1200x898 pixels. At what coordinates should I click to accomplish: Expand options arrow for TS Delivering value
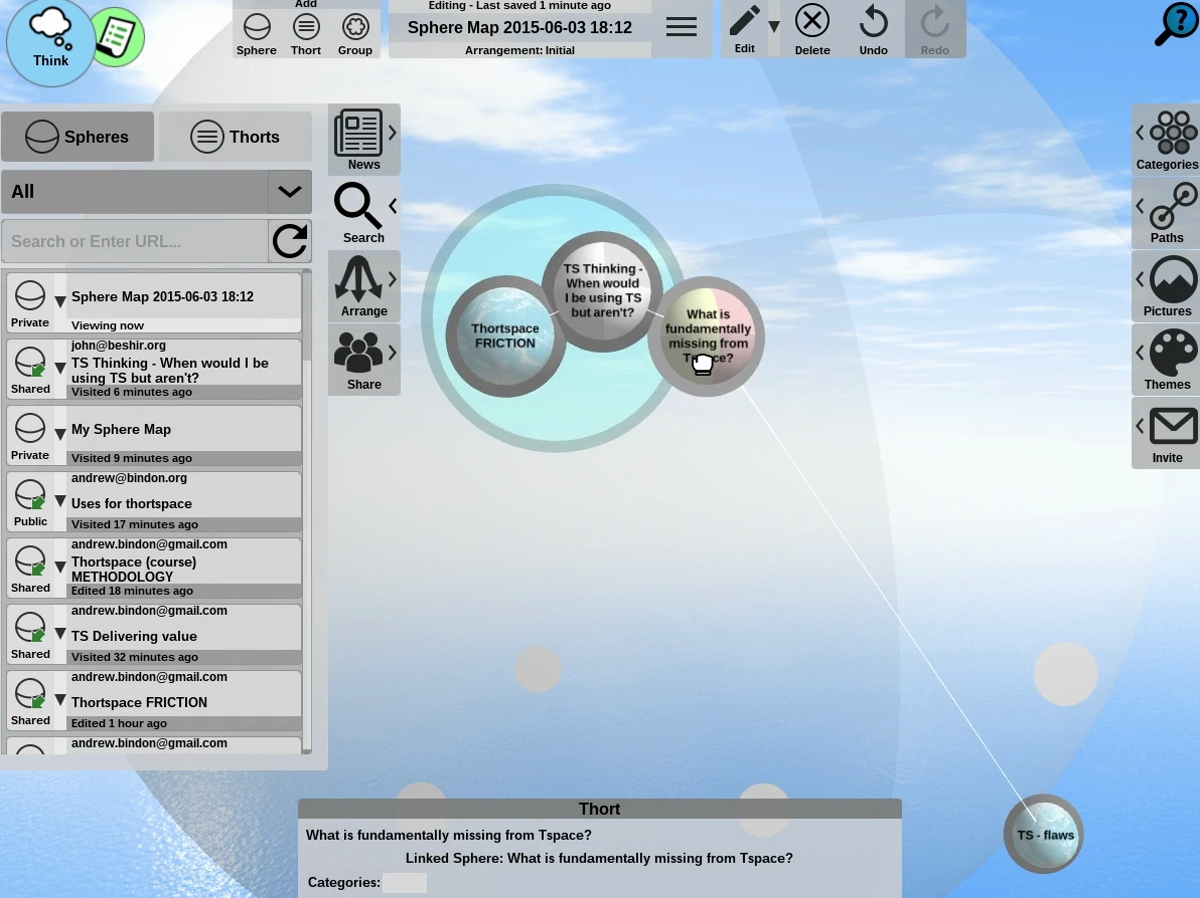(x=60, y=633)
